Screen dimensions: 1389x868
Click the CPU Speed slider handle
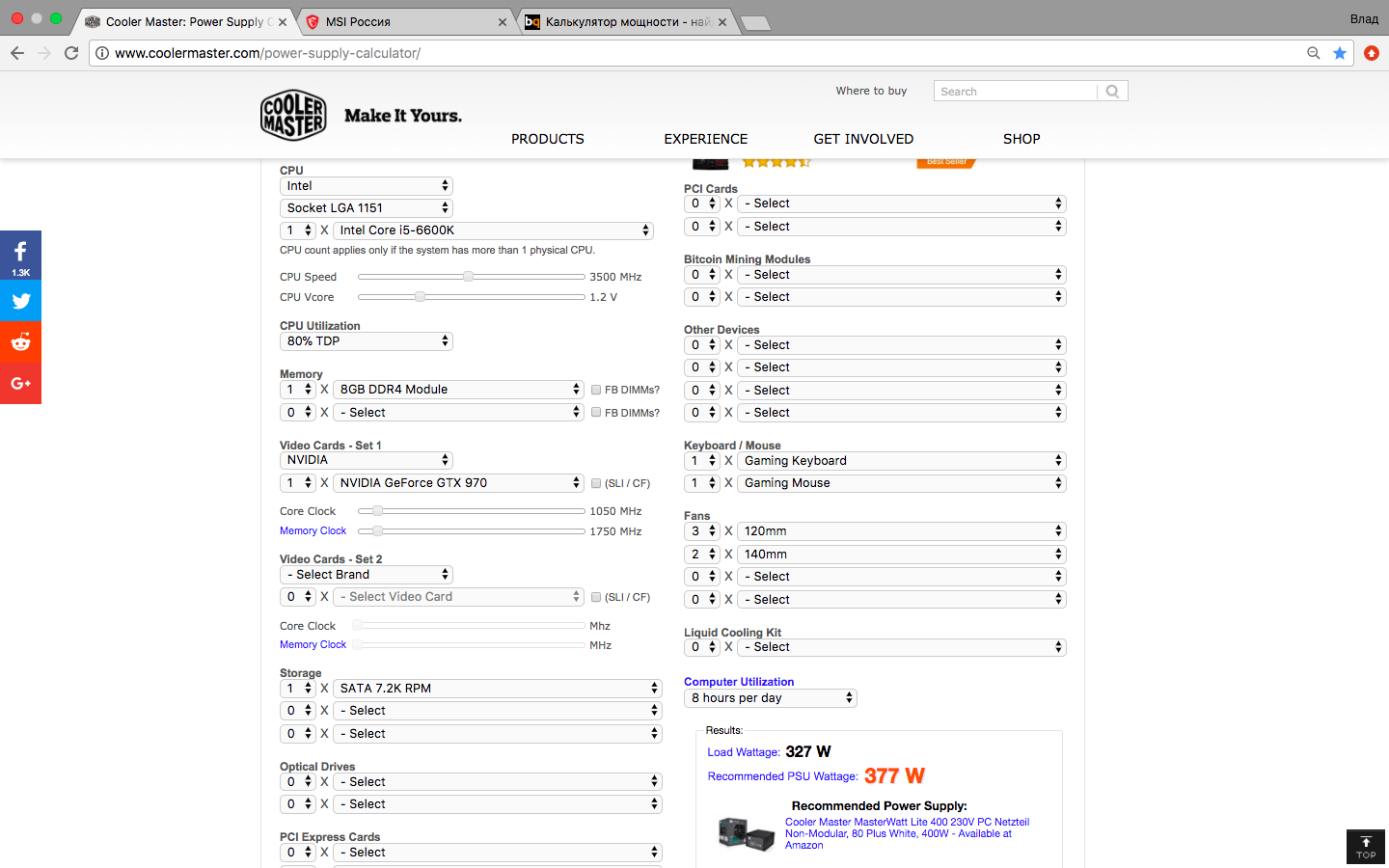(x=468, y=277)
